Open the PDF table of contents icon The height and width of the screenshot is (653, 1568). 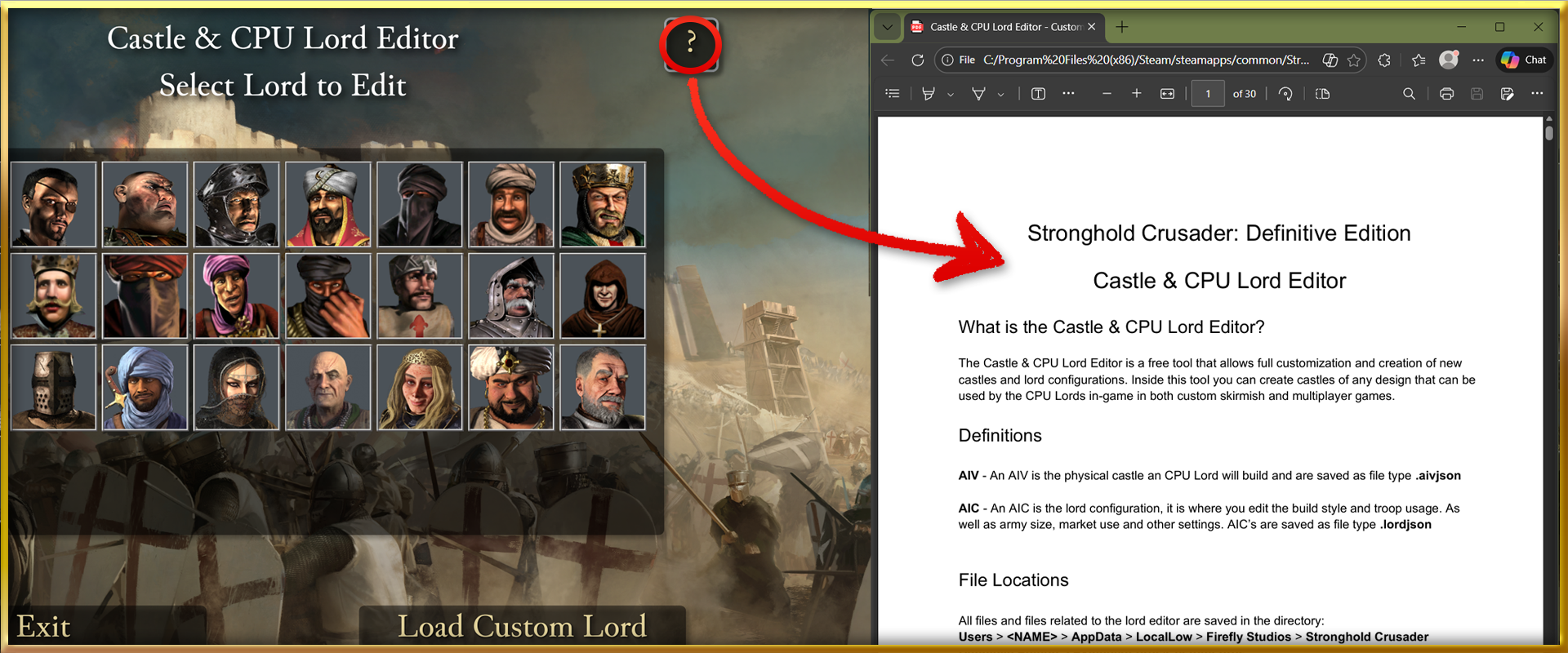(x=893, y=94)
